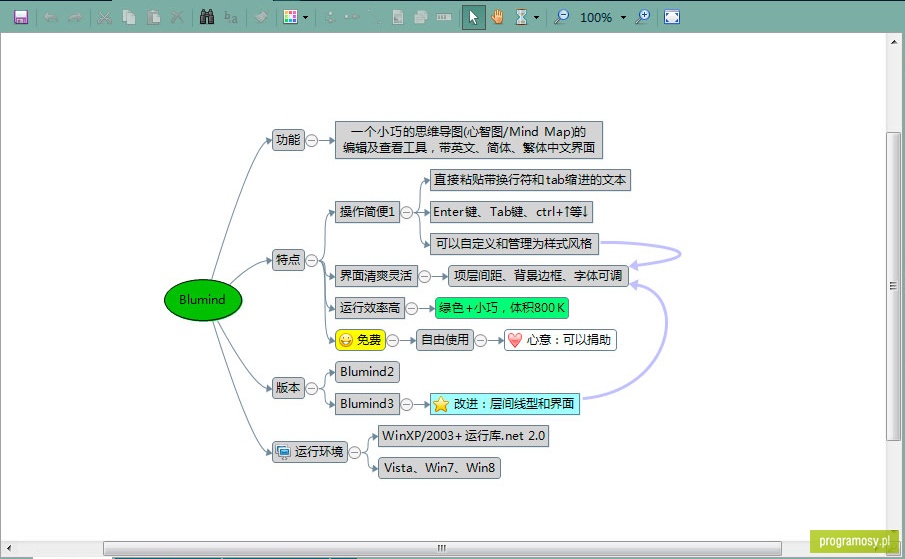Click the Cut scissors icon
Screen dimensions: 905x559
coord(104,17)
